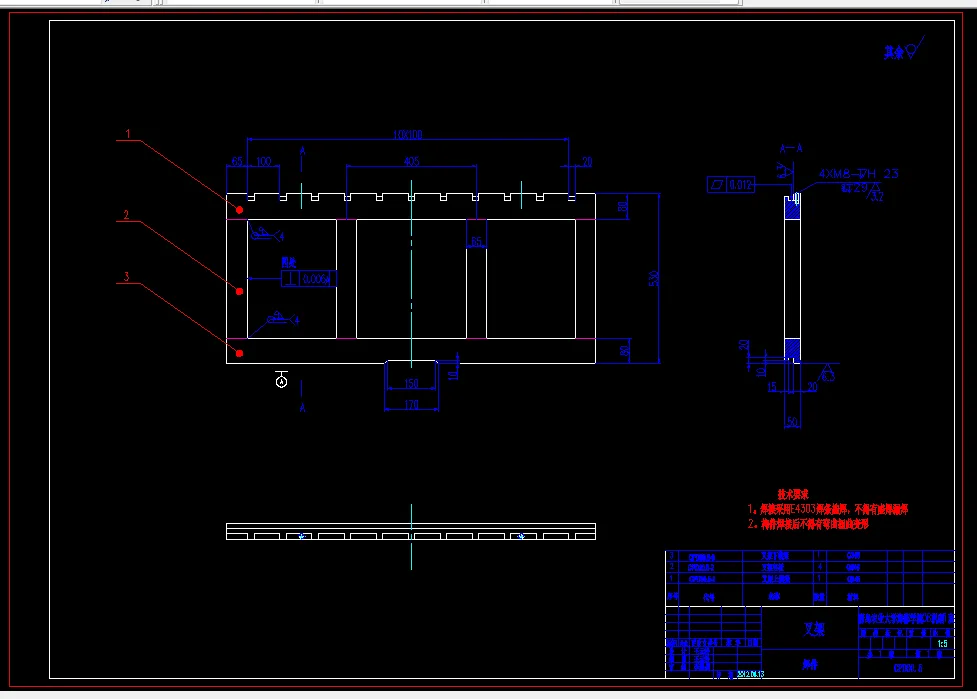Click balloon number 2
The width and height of the screenshot is (977, 699).
point(126,215)
